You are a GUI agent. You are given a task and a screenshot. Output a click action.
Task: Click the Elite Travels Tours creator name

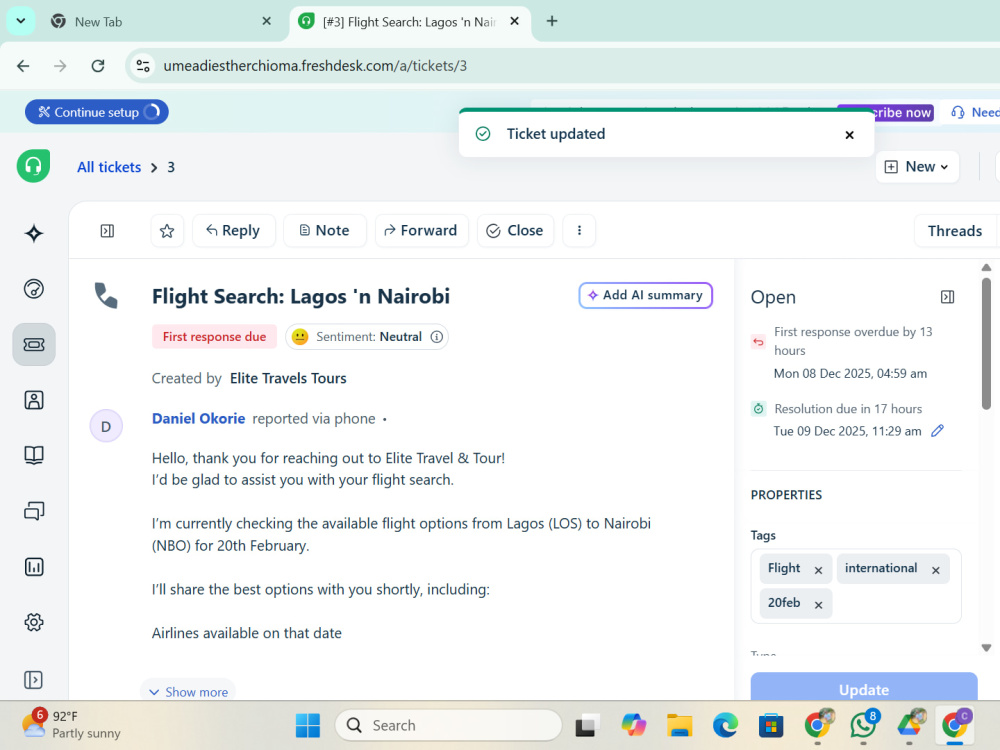(288, 378)
